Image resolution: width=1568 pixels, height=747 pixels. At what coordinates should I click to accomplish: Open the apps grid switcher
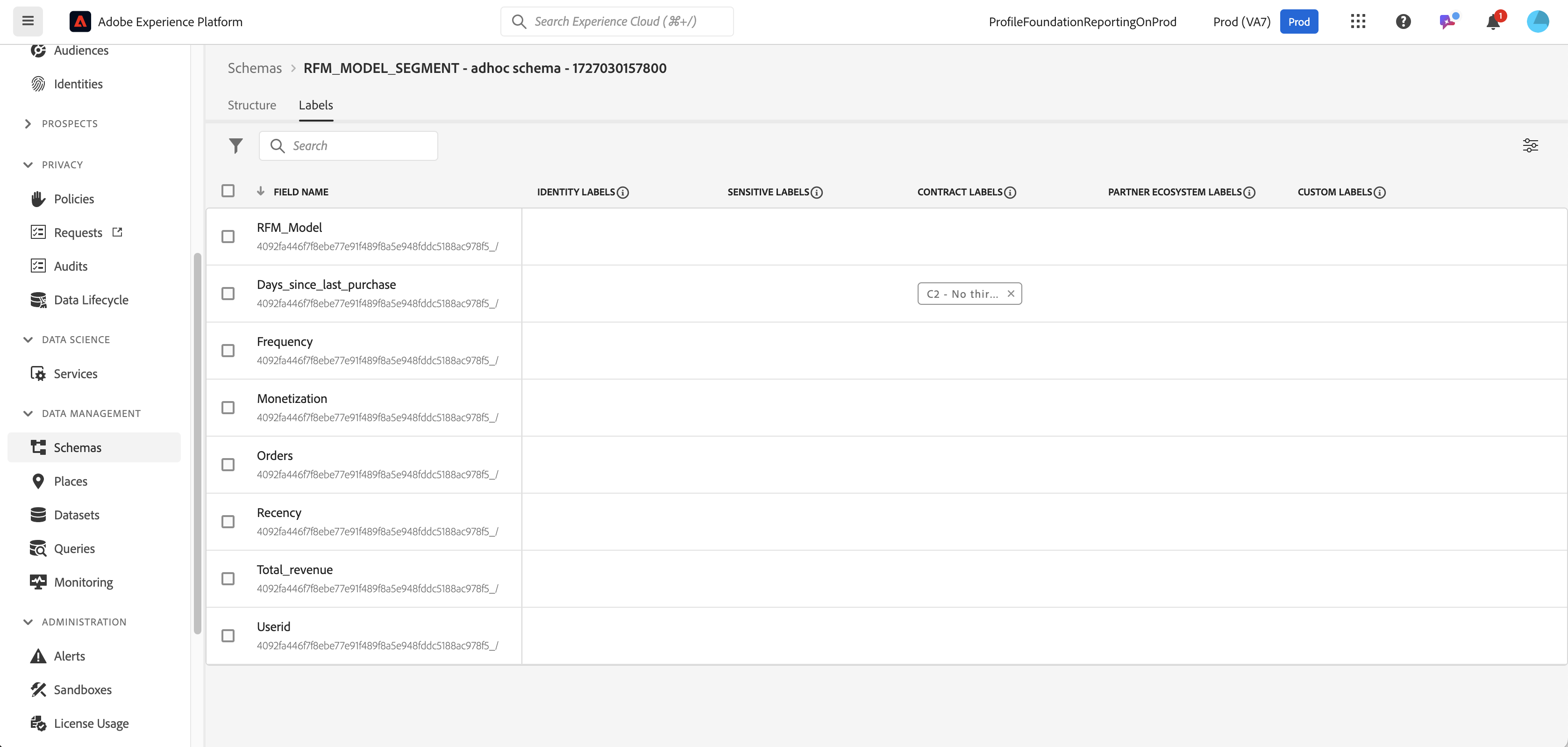[1357, 22]
